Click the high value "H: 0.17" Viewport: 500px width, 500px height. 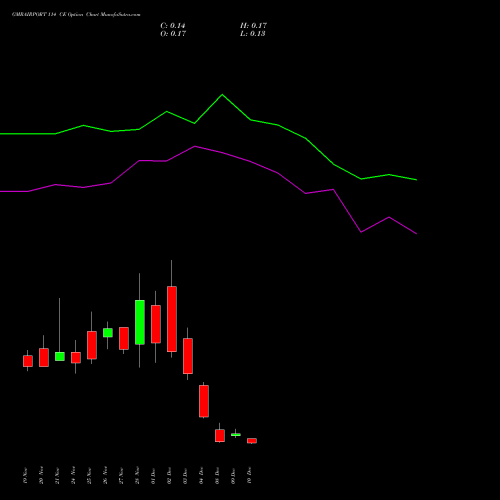point(253,26)
